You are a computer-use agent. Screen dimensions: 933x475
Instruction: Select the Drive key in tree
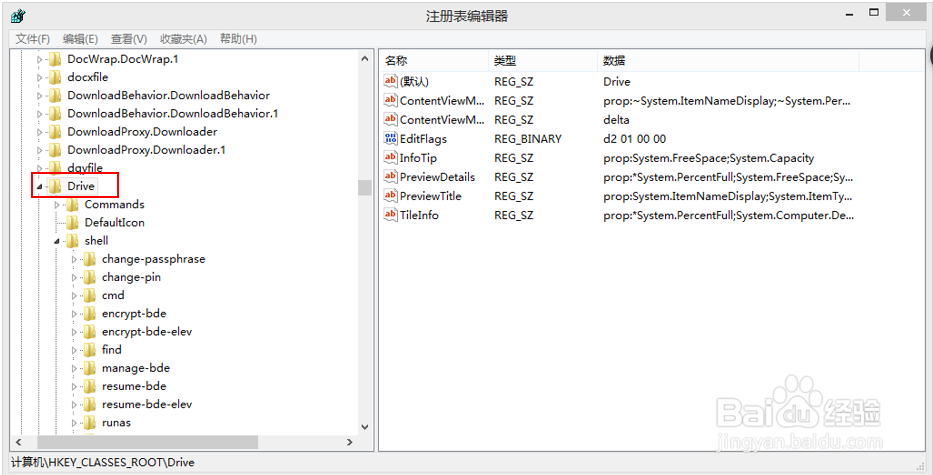[81, 186]
